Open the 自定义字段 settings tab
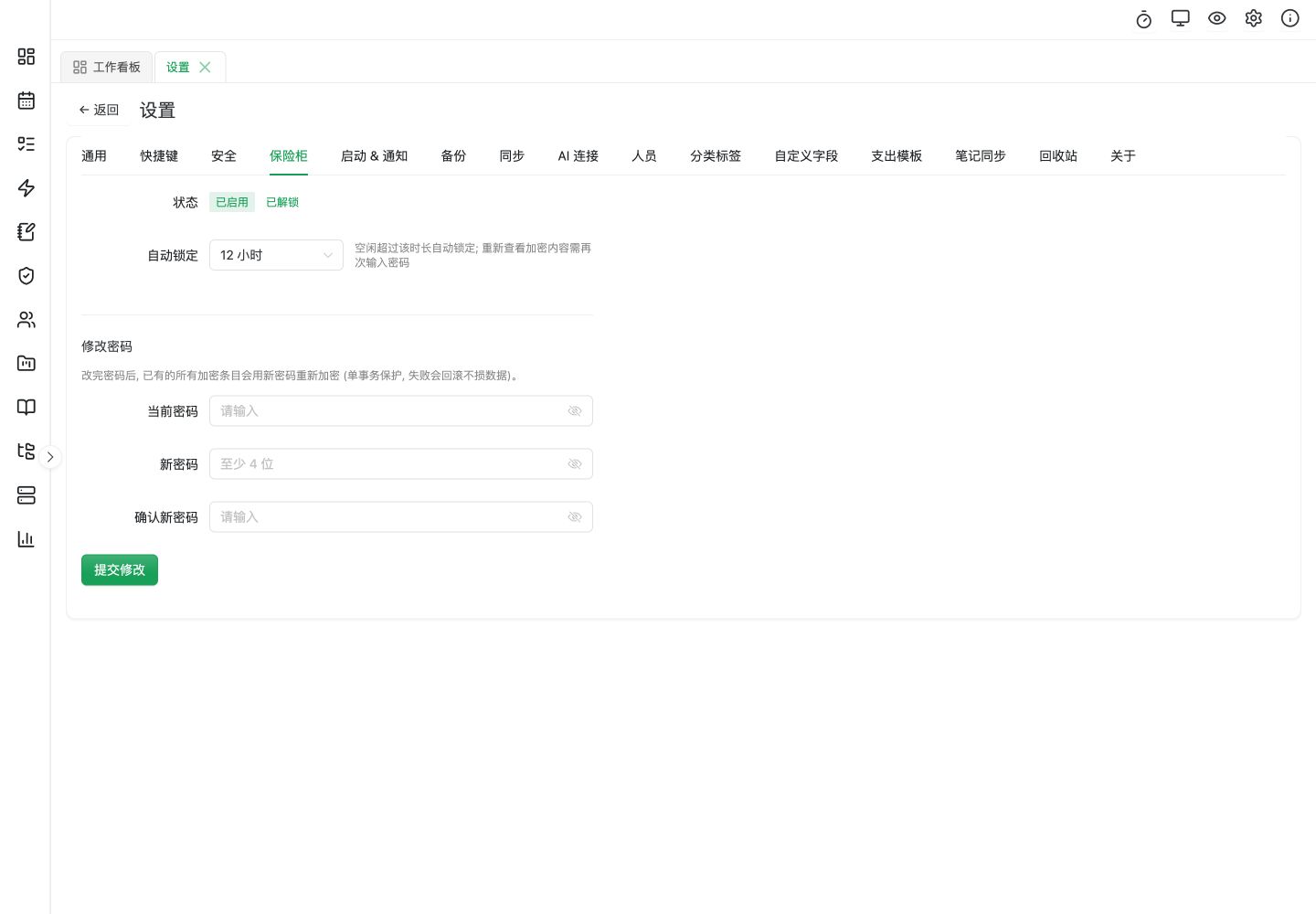 pyautogui.click(x=806, y=156)
